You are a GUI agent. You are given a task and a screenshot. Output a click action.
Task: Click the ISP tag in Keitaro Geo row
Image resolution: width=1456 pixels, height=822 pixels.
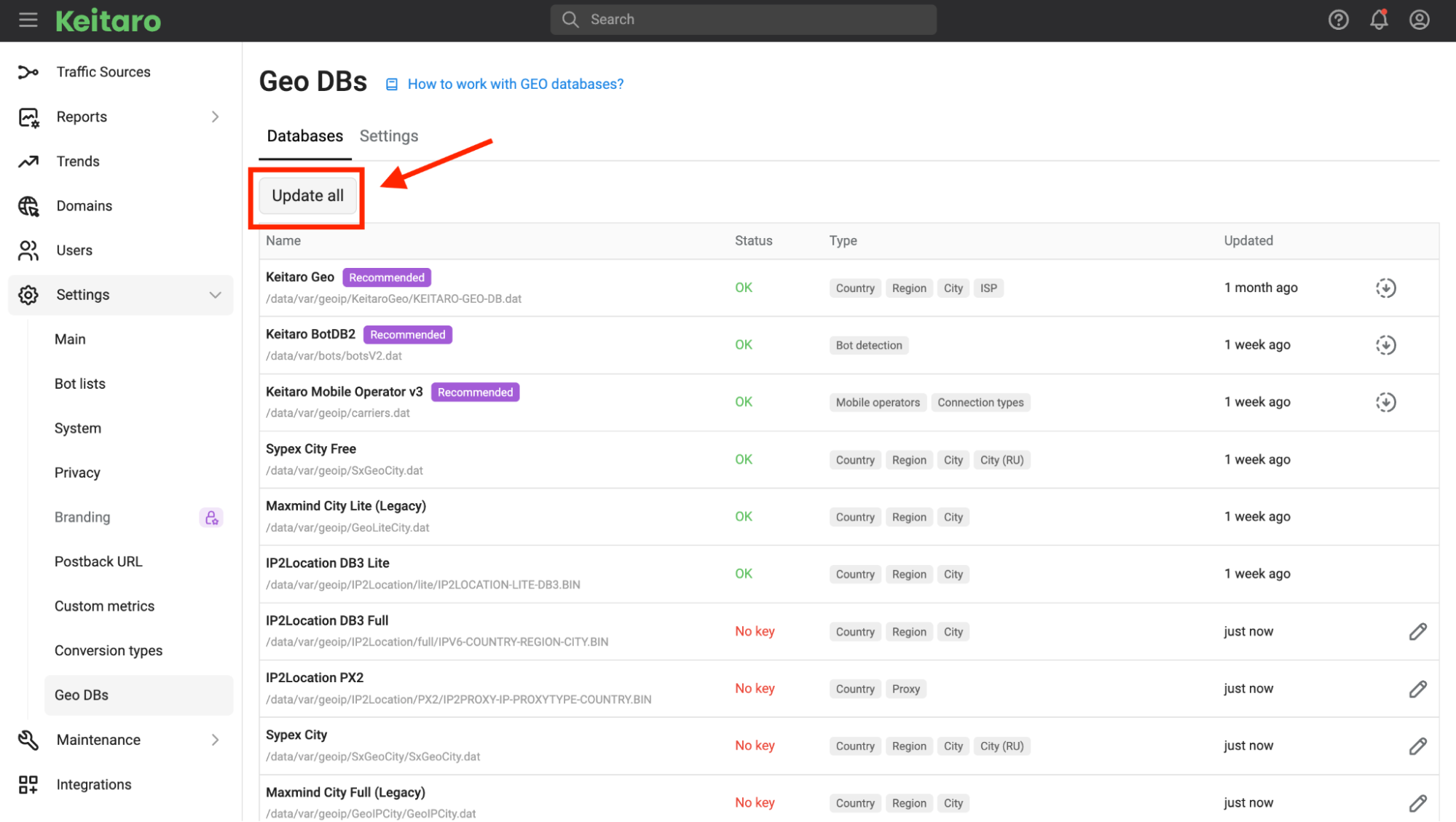pos(988,288)
